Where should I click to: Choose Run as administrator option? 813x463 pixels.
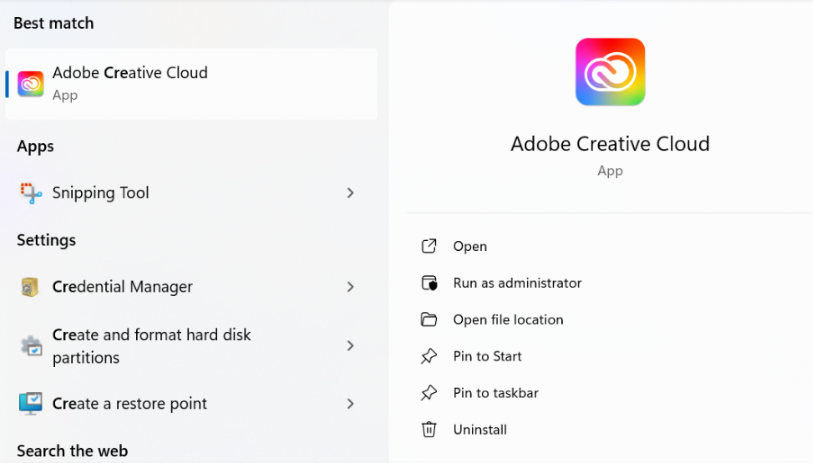[517, 283]
